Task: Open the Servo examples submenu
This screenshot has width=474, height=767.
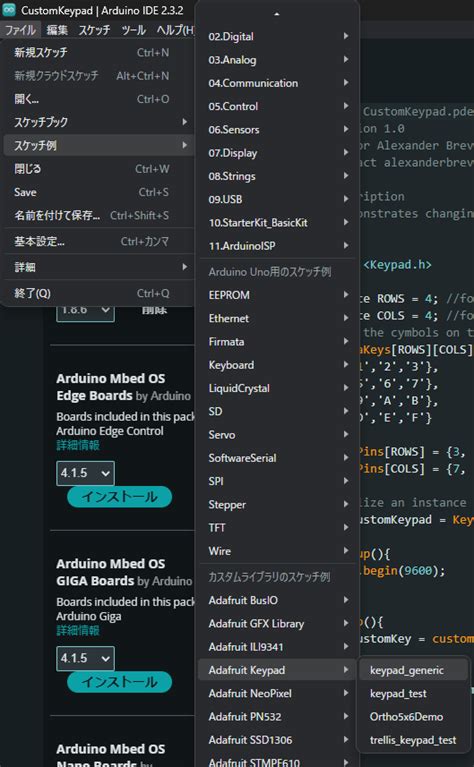Action: 278,434
